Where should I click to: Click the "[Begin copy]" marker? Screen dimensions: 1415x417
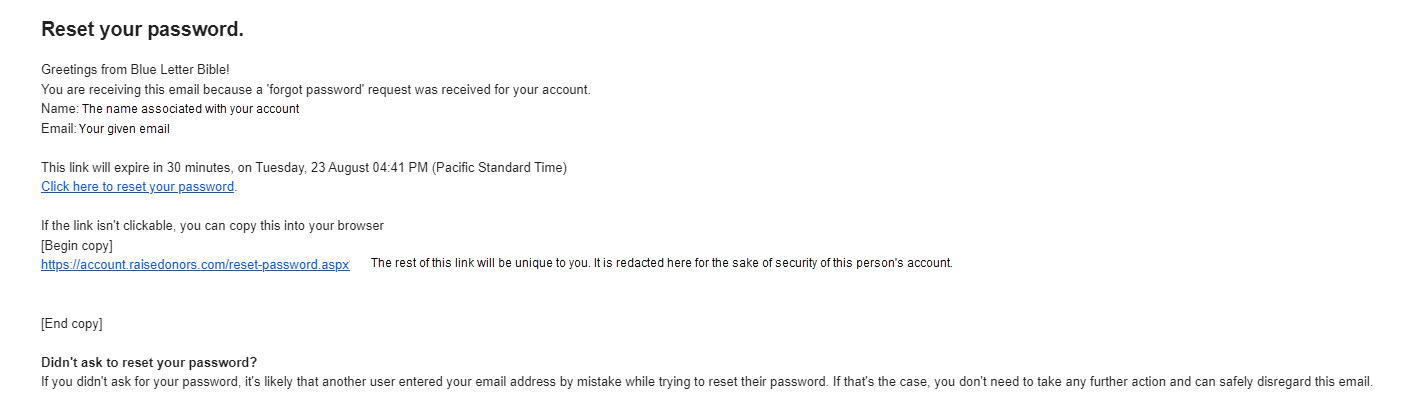pos(77,245)
